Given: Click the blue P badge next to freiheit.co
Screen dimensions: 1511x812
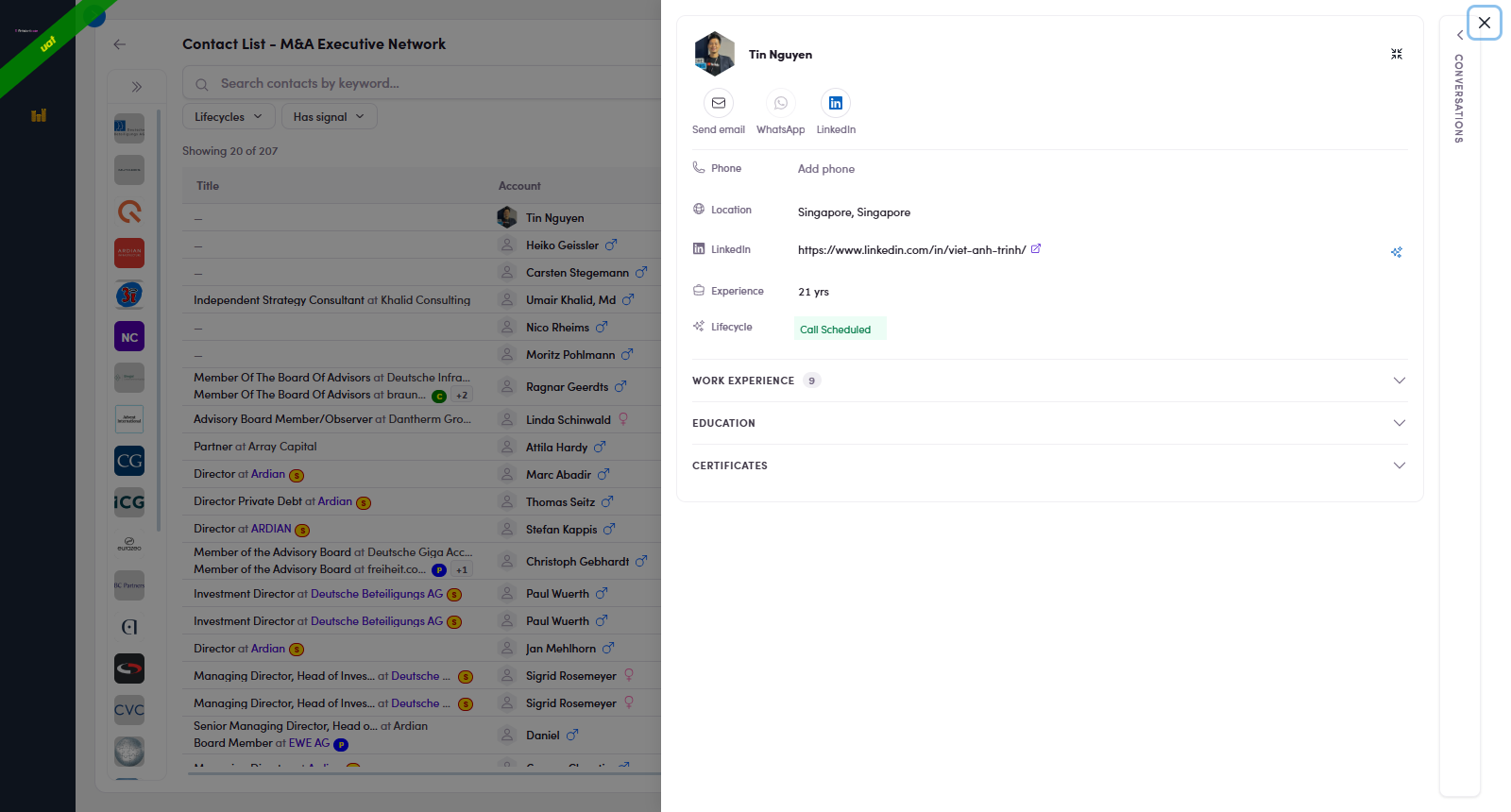Looking at the screenshot, I should (439, 570).
